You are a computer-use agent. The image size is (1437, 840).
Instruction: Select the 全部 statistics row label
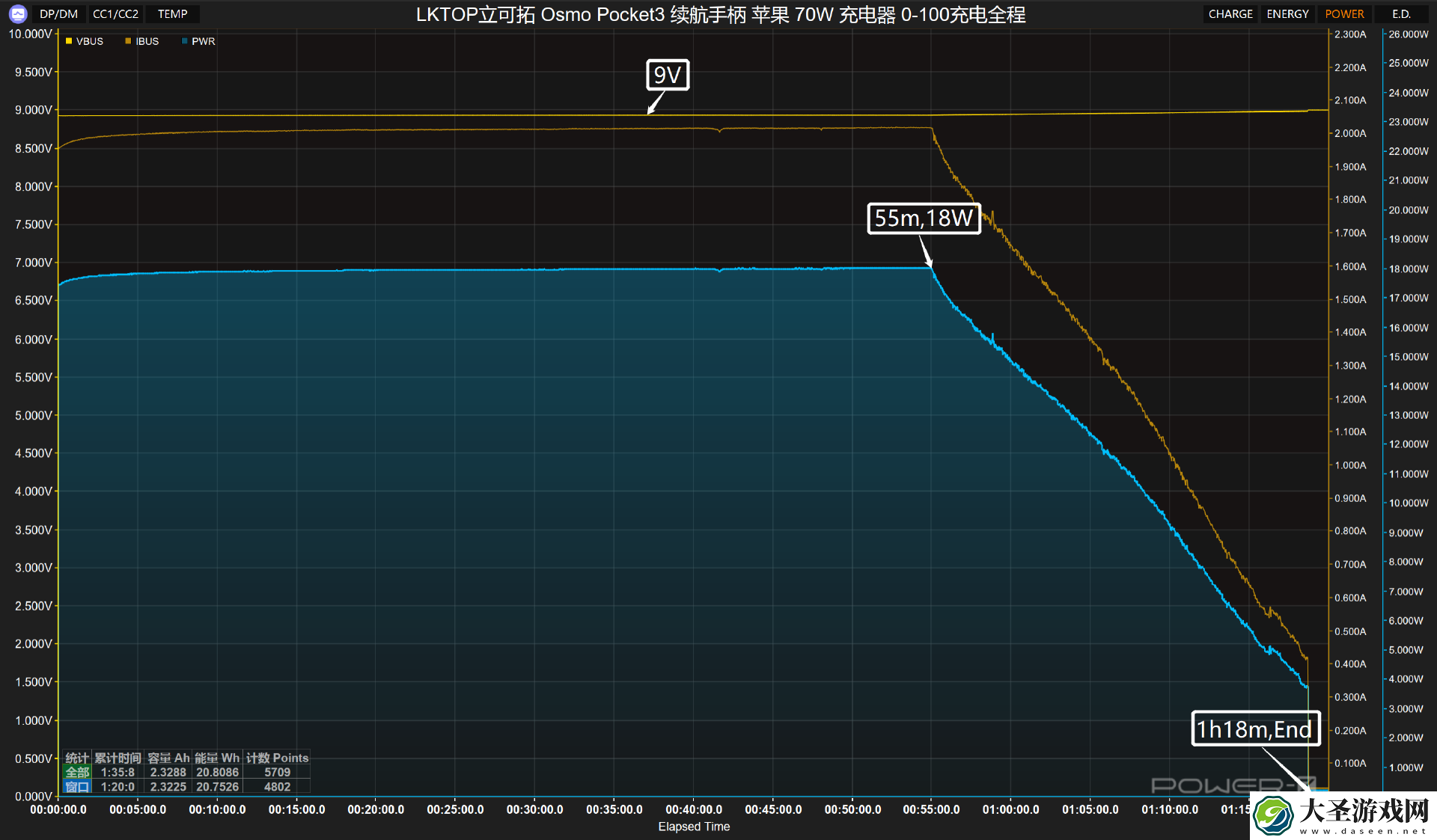tap(77, 772)
